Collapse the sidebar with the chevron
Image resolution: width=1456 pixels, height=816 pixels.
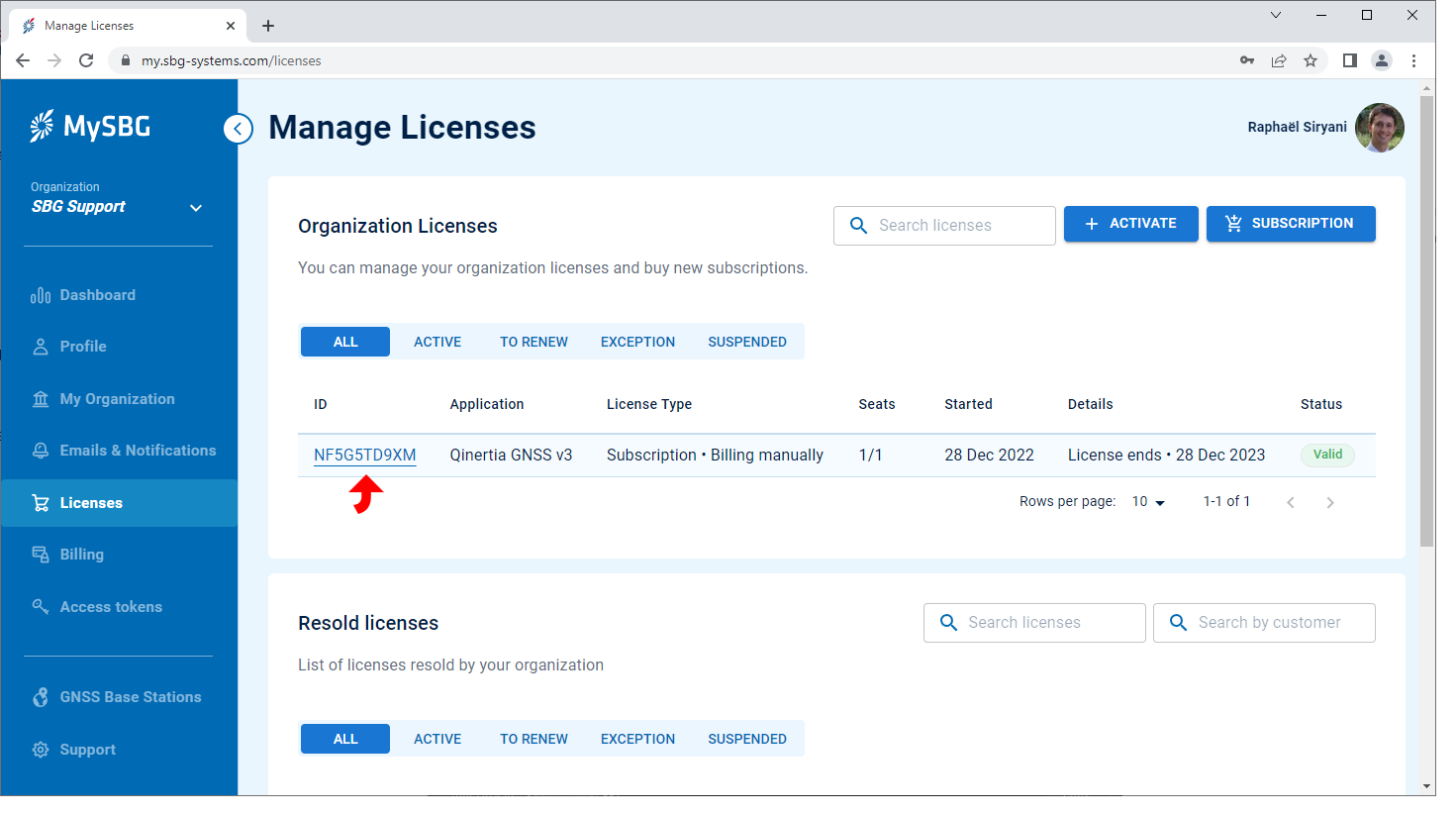[x=238, y=129]
